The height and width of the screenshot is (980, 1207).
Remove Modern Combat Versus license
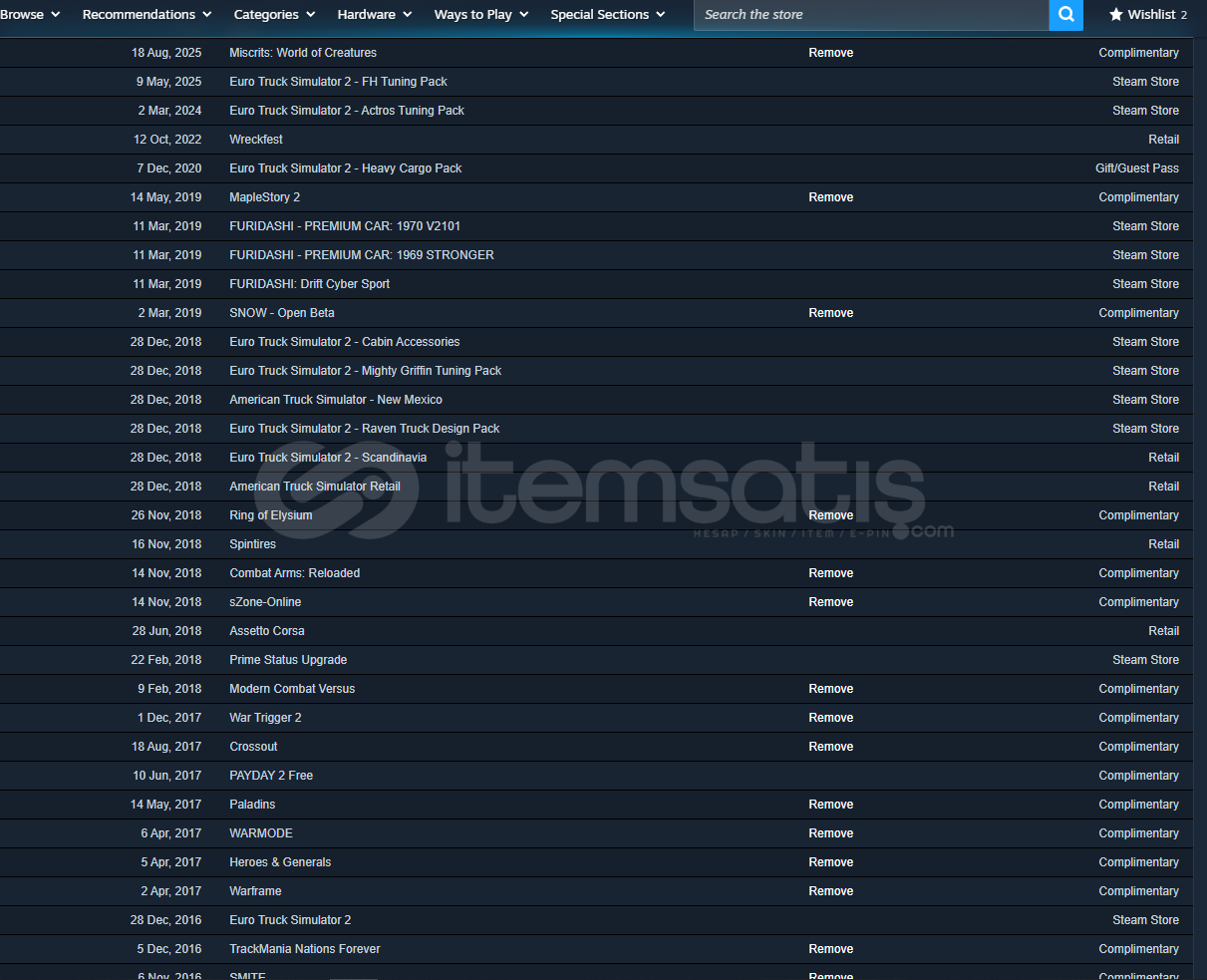pos(830,689)
